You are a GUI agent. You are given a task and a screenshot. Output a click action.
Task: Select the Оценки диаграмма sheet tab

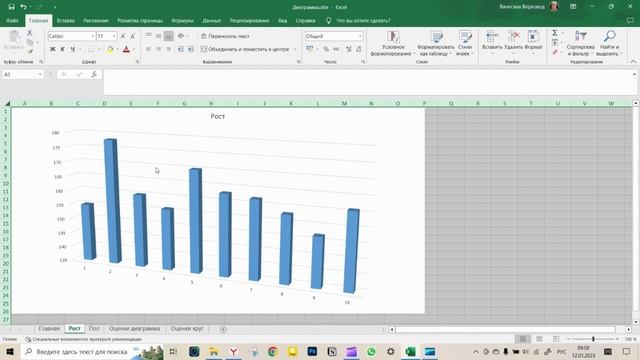pyautogui.click(x=134, y=329)
